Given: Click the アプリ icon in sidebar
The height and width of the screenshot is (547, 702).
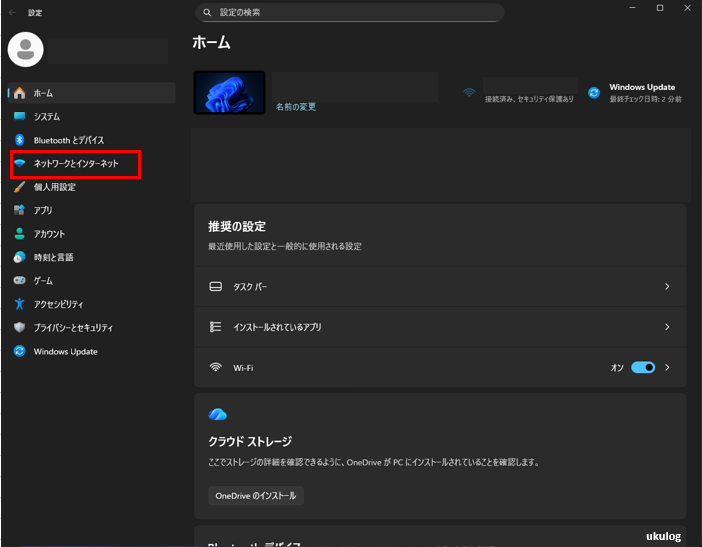Looking at the screenshot, I should click(19, 210).
